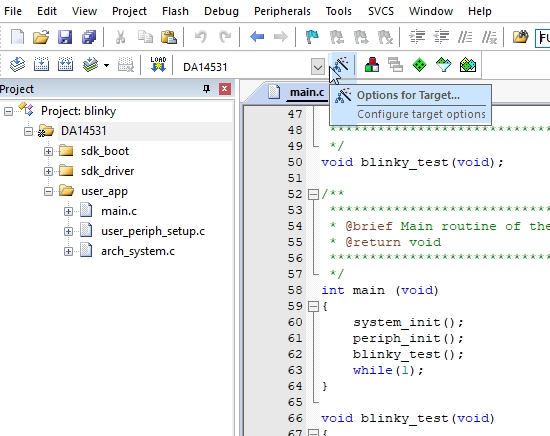
Task: Close the Project panel with the red X
Action: 225,89
